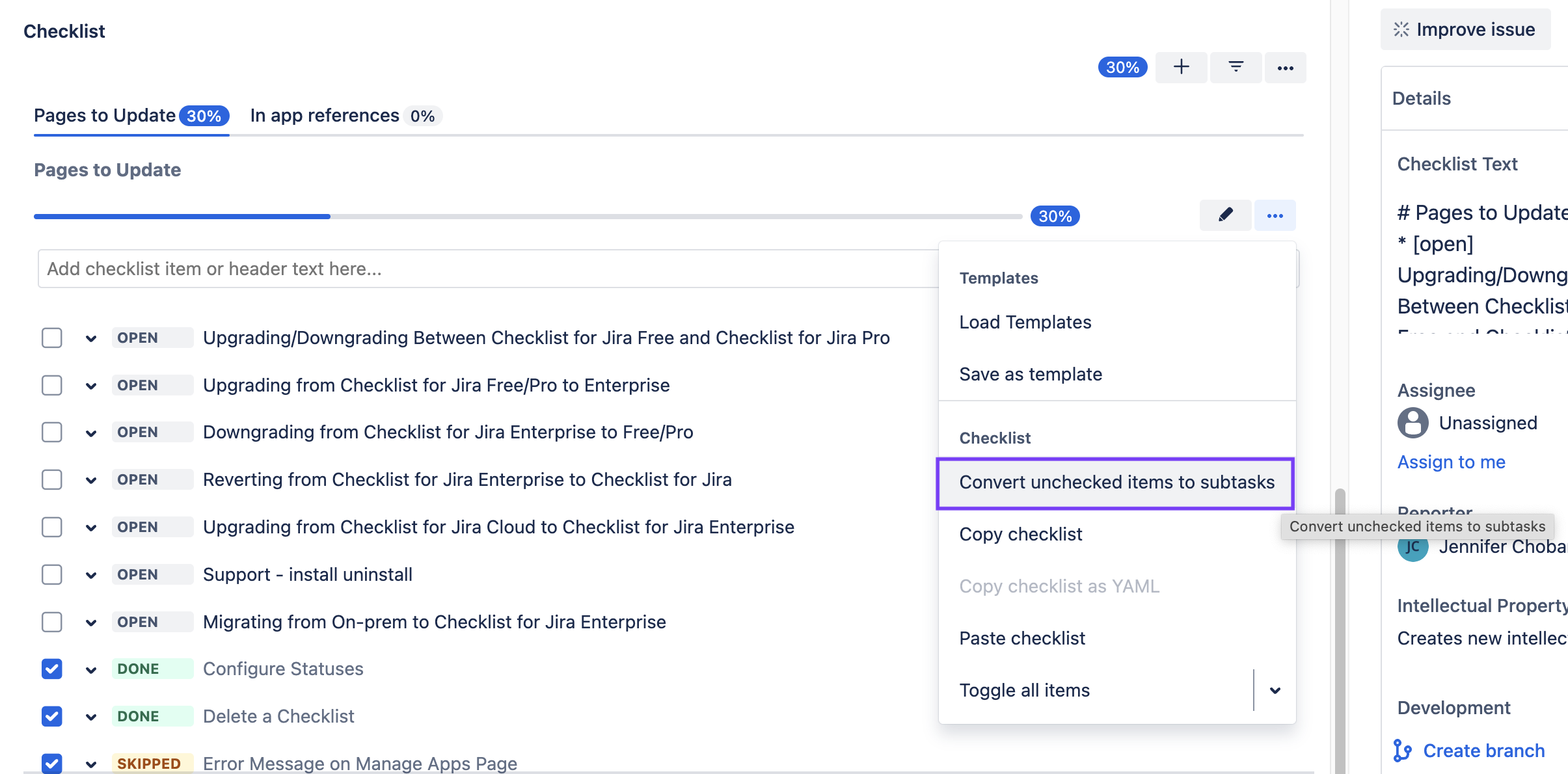The image size is (1568, 774).
Task: Select Load Templates from the menu
Action: click(1025, 321)
